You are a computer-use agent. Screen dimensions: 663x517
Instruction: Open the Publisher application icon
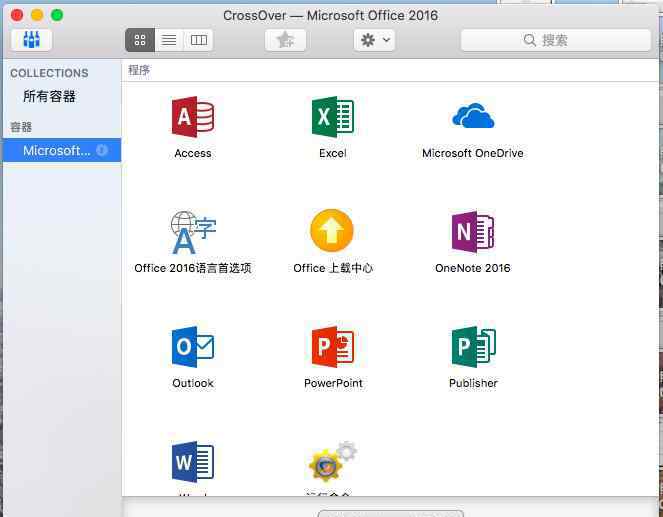click(474, 347)
